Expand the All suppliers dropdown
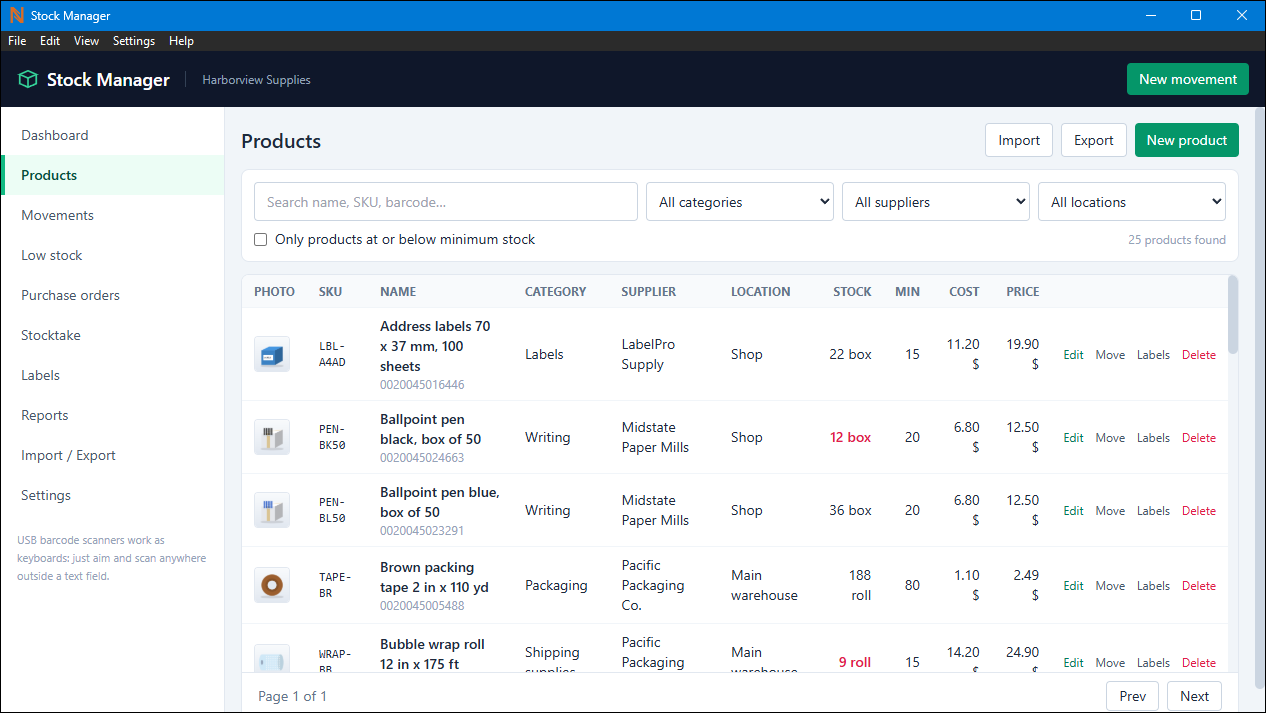This screenshot has height=713, width=1266. pos(936,202)
